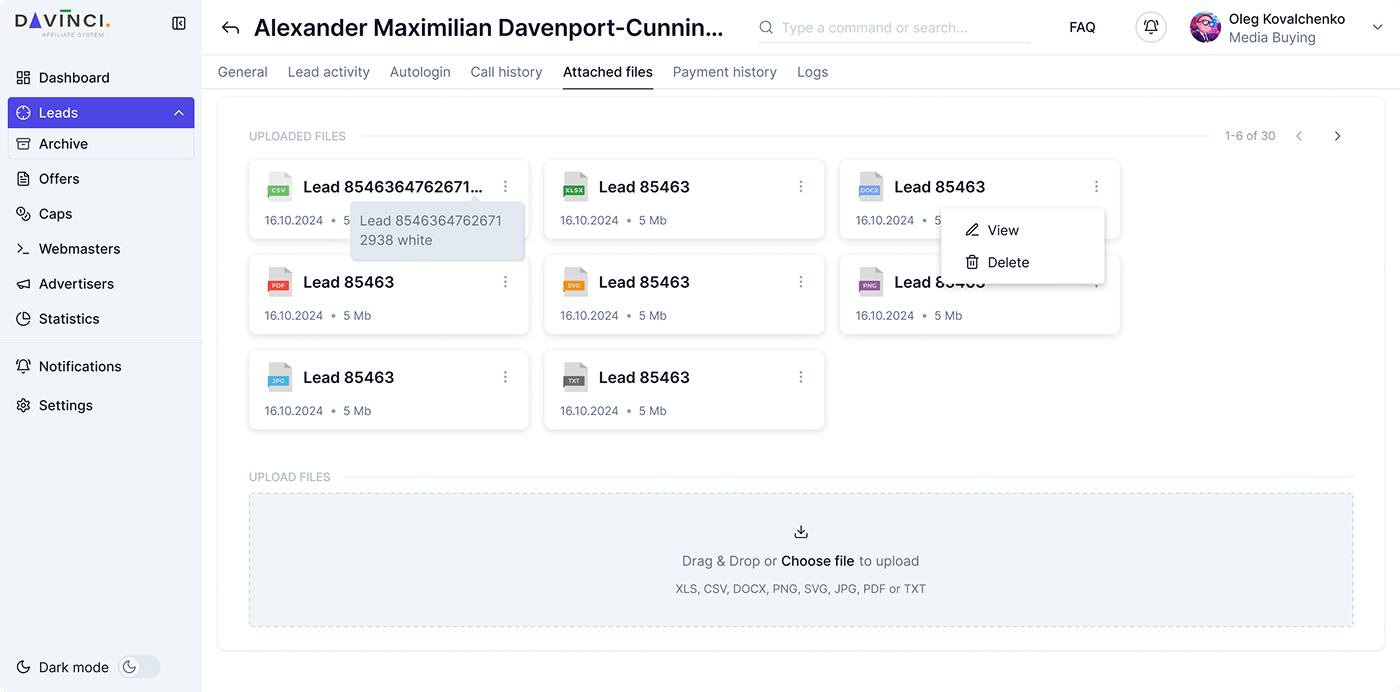Go to next page of uploaded files
Image resolution: width=1400 pixels, height=692 pixels.
click(1337, 136)
